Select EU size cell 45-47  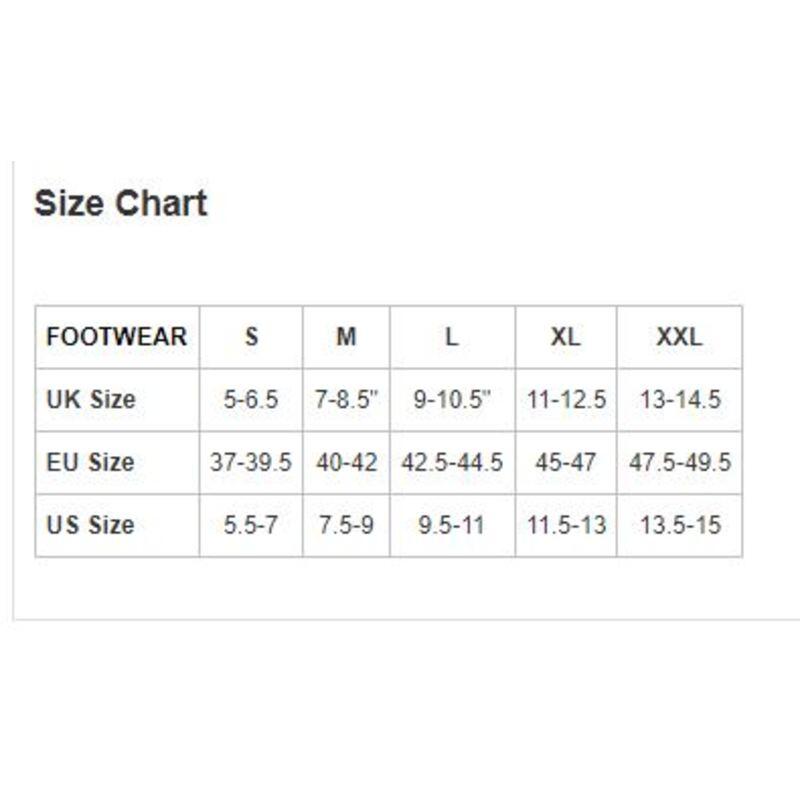coord(566,463)
